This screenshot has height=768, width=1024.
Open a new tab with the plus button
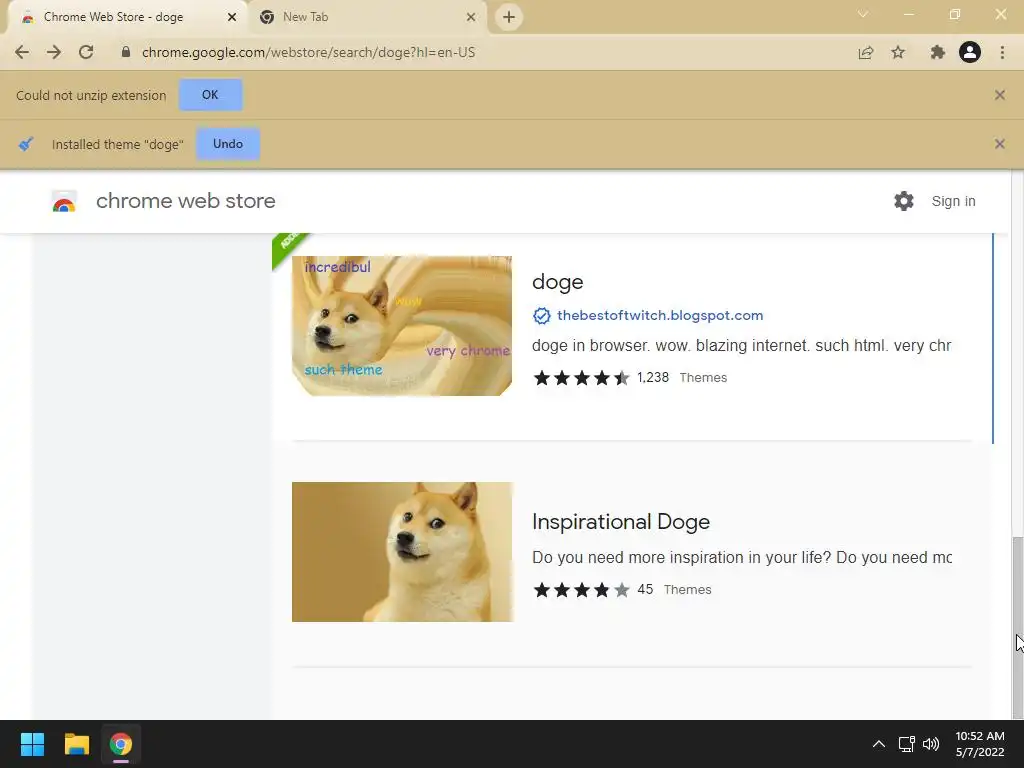click(x=509, y=17)
